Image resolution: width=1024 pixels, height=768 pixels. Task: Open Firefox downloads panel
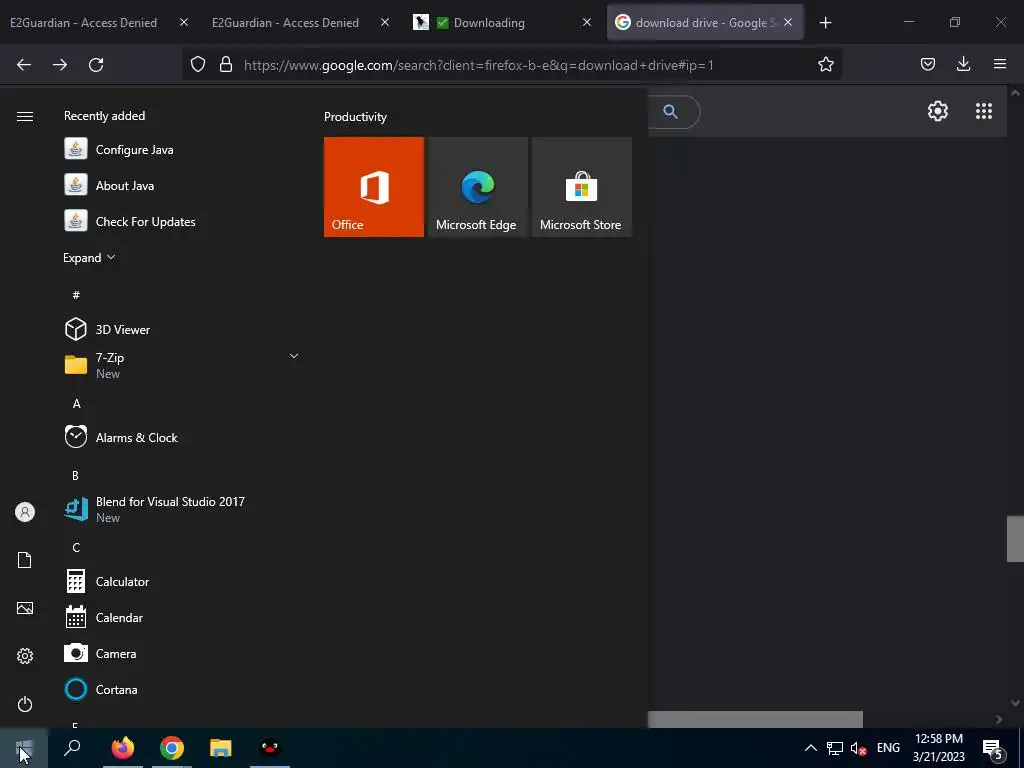click(963, 64)
